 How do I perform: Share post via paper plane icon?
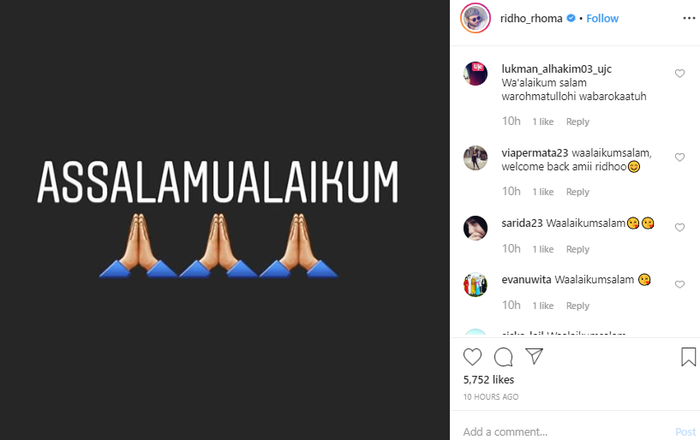click(x=534, y=356)
